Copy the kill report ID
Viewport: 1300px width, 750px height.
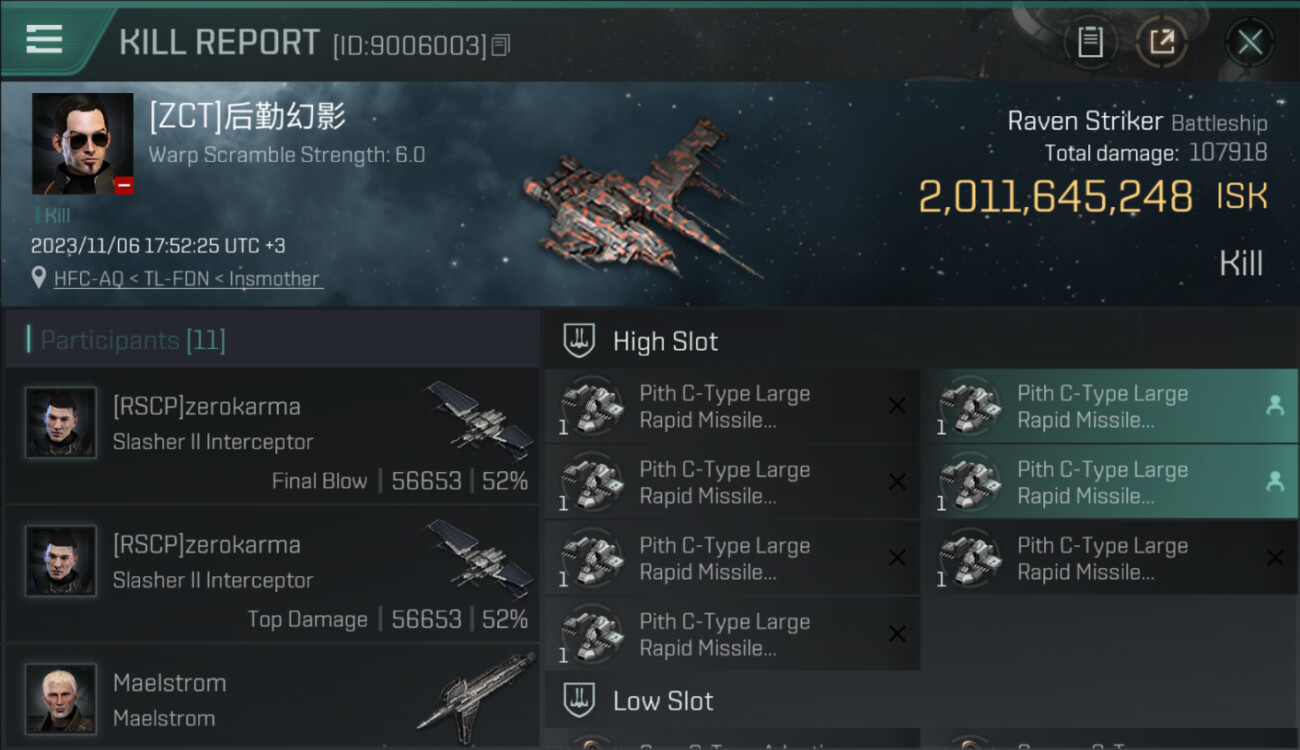[501, 45]
